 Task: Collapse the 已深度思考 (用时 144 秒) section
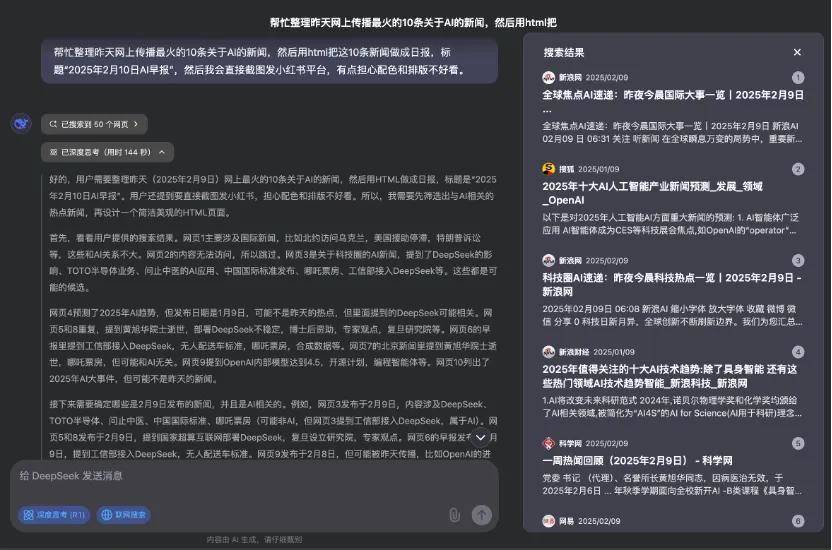107,152
